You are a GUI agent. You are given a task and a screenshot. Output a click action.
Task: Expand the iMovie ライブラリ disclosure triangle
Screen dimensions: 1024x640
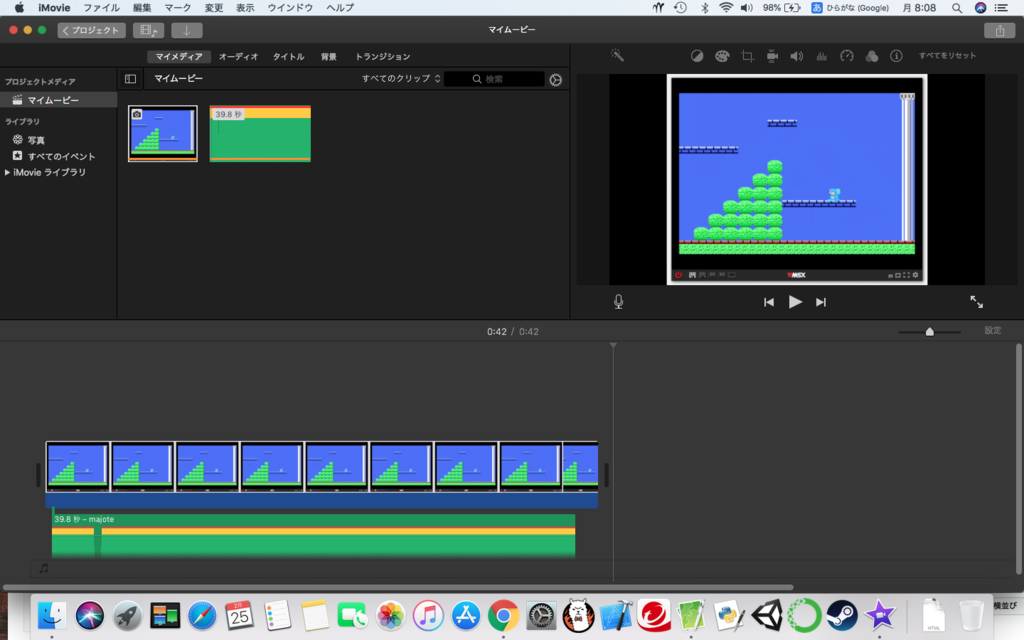click(x=7, y=172)
